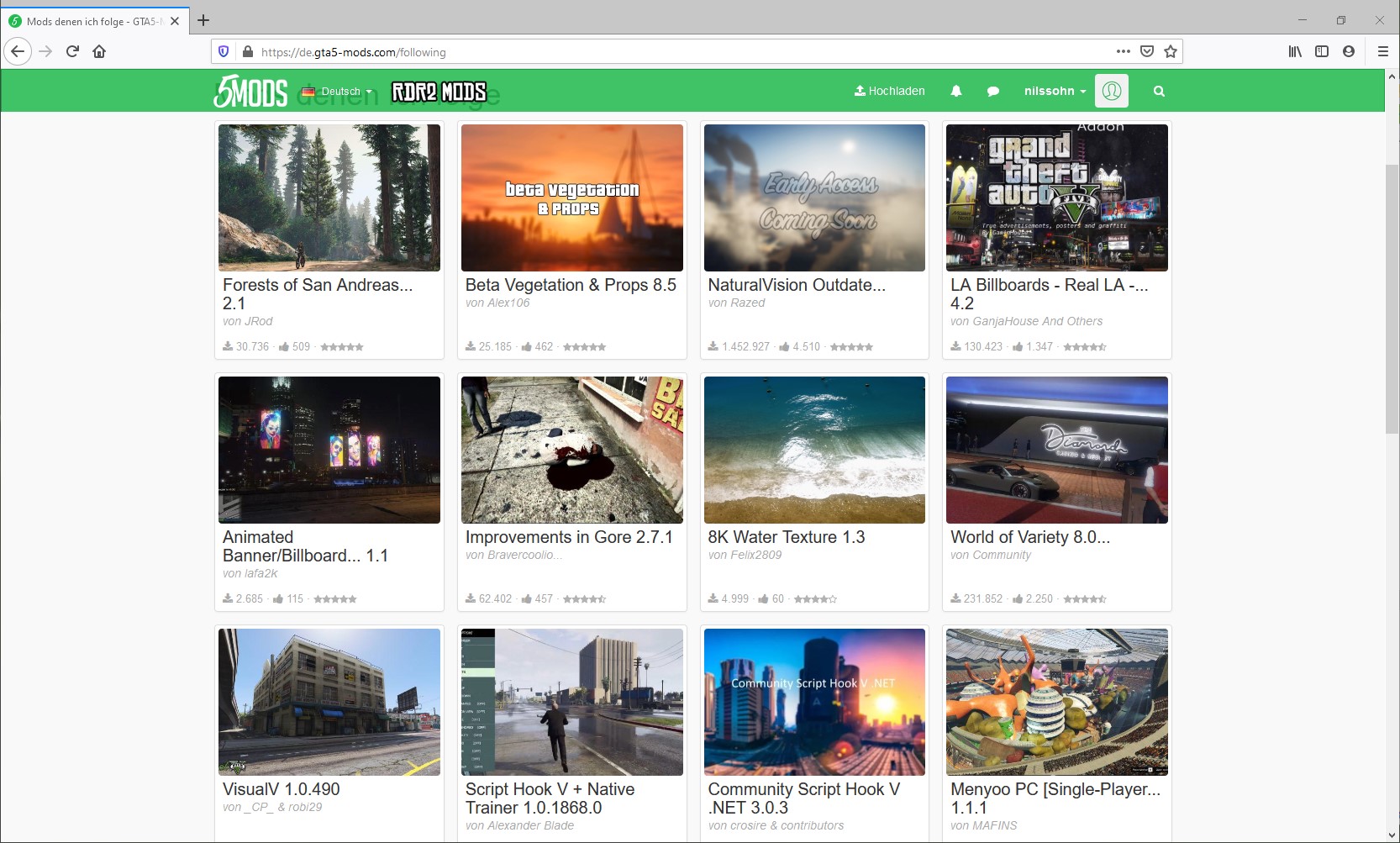Screen dimensions: 1400x843
Task: Open the site search magnifier
Action: pyautogui.click(x=1160, y=91)
